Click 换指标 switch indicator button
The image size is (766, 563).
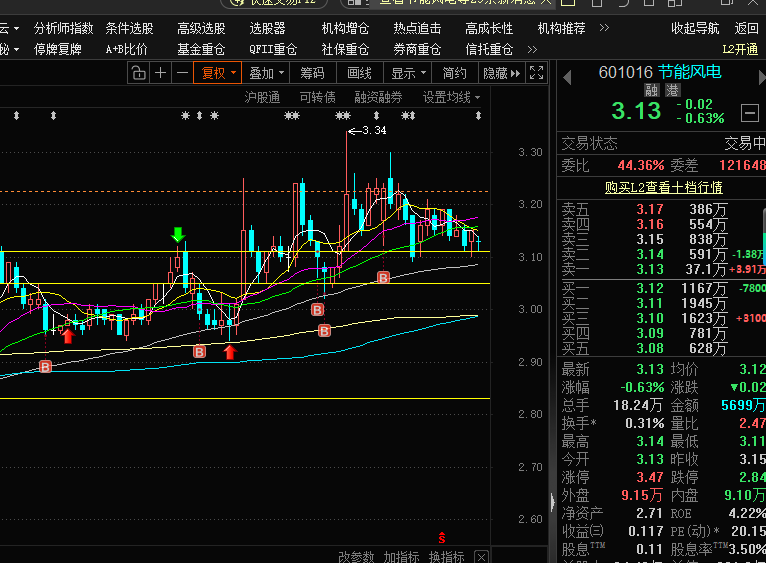coord(447,557)
